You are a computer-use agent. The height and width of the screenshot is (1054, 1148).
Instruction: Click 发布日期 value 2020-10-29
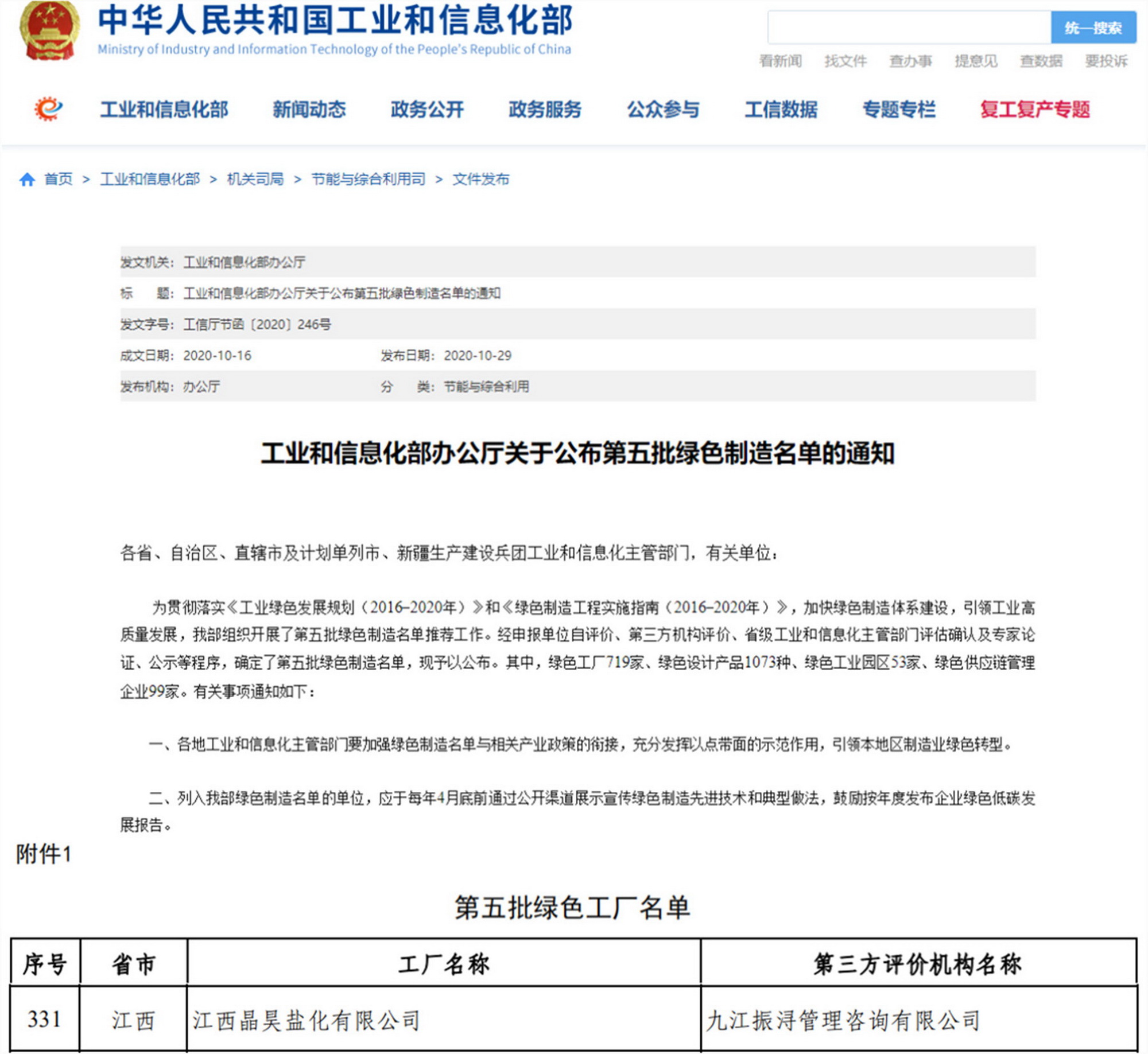[x=478, y=356]
